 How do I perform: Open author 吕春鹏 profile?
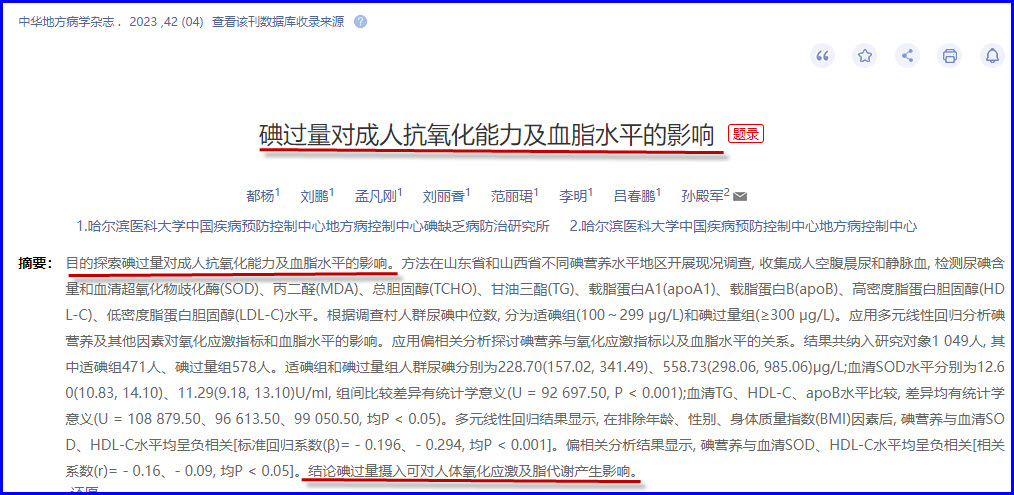click(633, 196)
